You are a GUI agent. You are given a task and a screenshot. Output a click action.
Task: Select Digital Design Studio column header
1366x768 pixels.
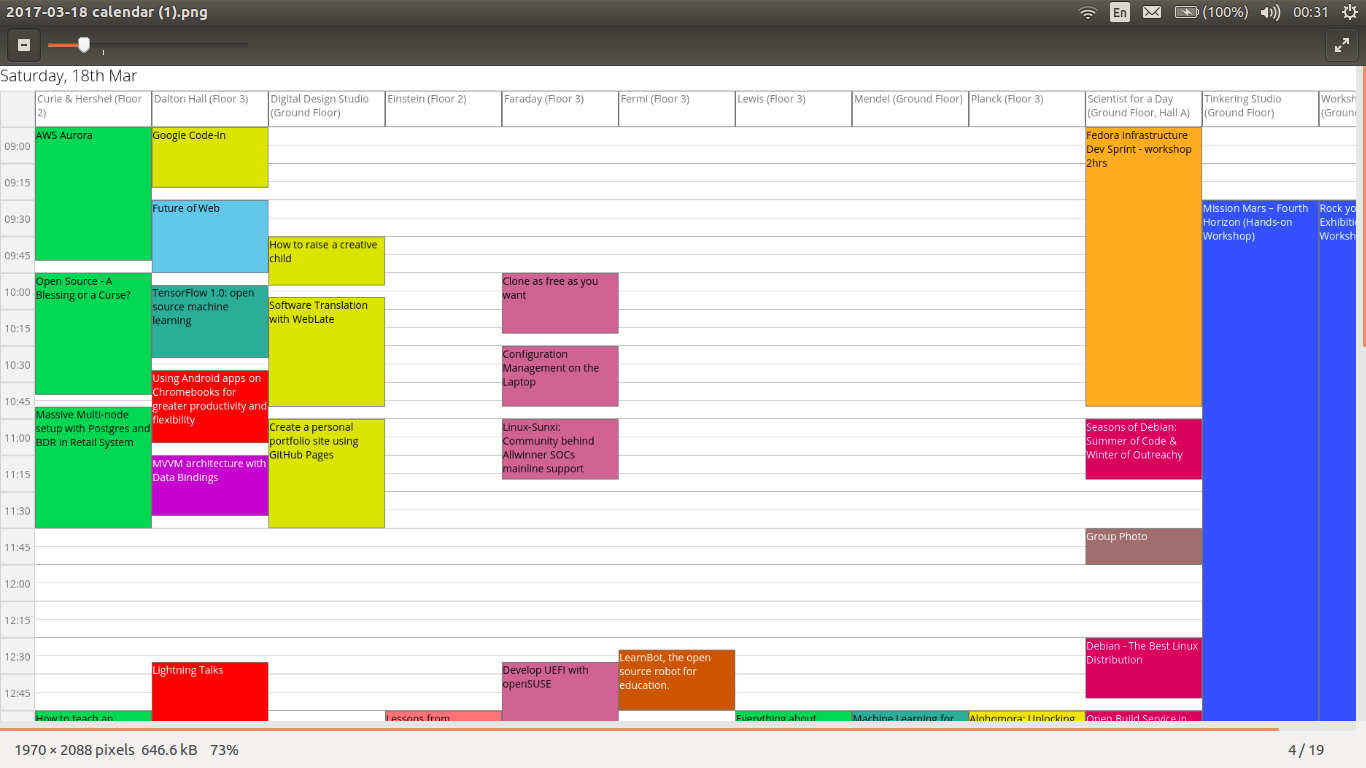click(x=326, y=109)
